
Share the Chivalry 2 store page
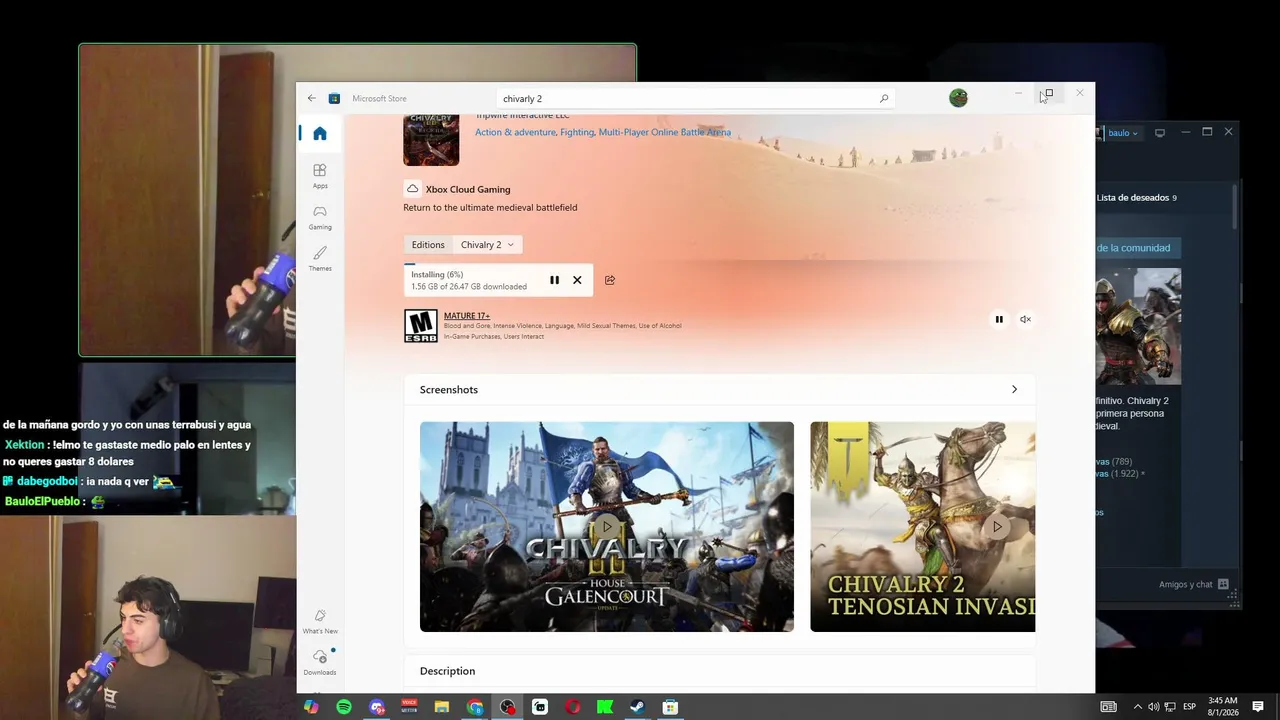pyautogui.click(x=610, y=280)
